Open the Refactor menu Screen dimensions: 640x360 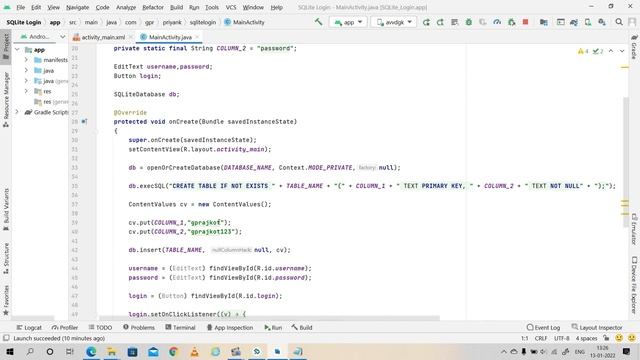153,7
